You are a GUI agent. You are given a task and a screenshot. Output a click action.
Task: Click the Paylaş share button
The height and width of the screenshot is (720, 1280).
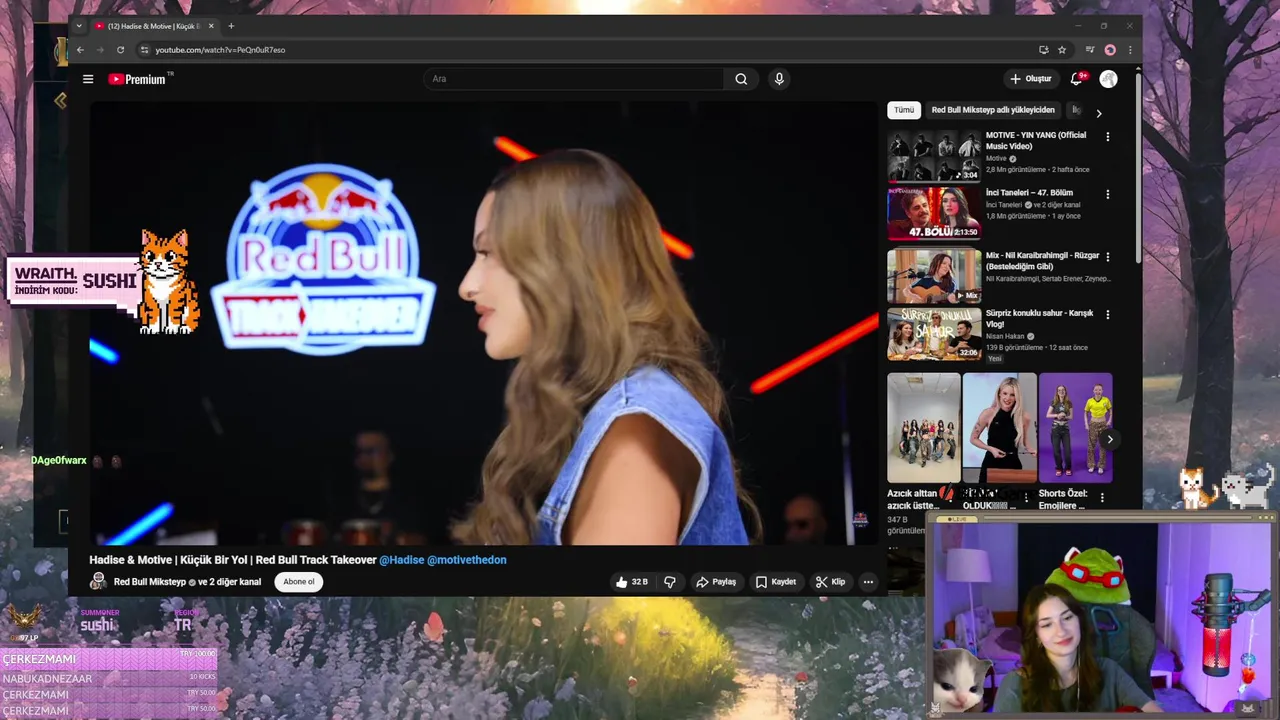[716, 582]
